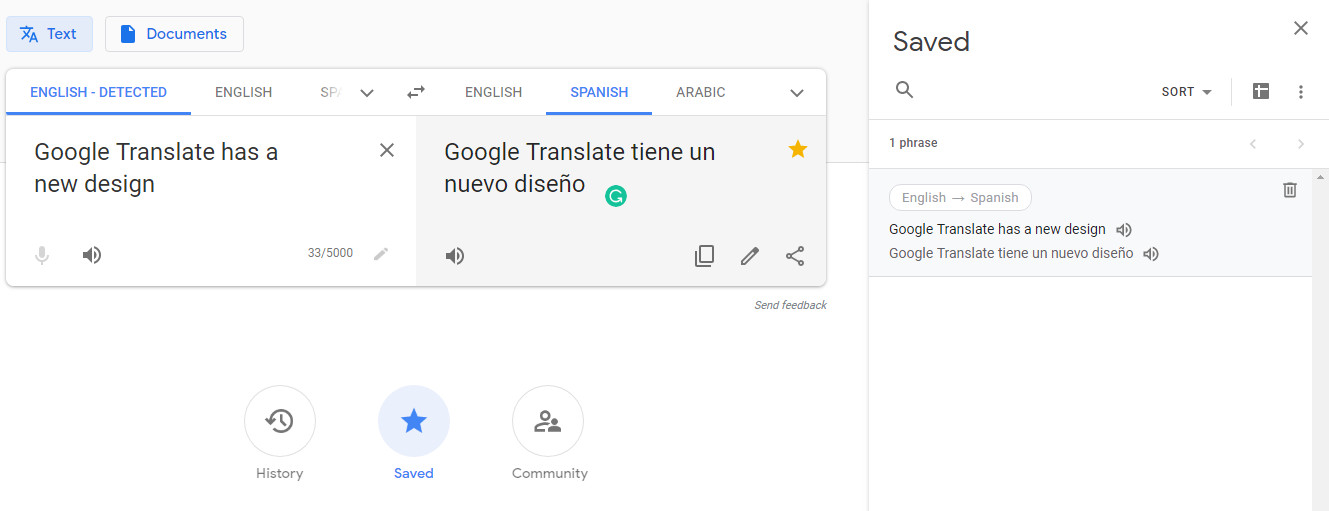Clear the source text with X
This screenshot has width=1329, height=511.
[387, 150]
